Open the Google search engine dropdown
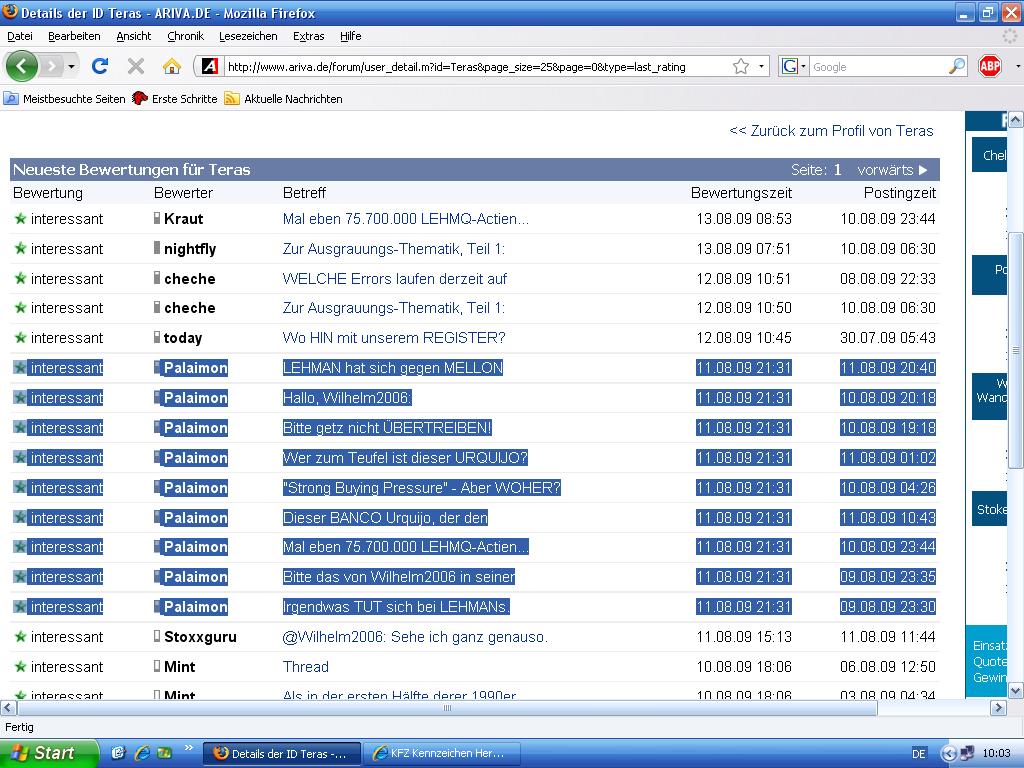Screen dimensions: 1024x768 tap(794, 66)
